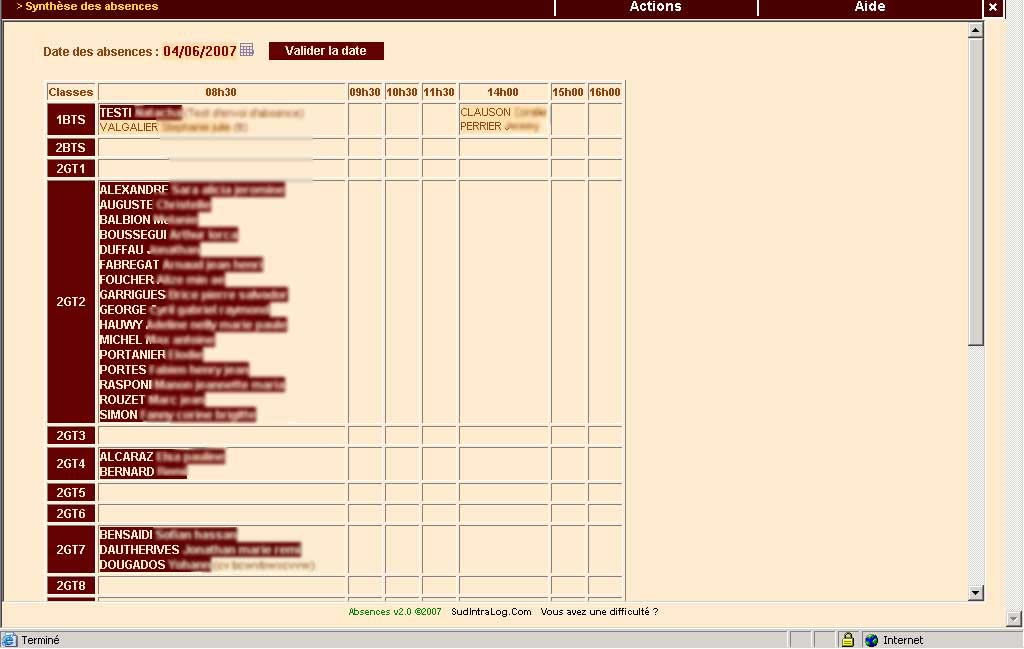Screen dimensions: 1024x649
Task: Select the 2GT2 class cell
Action: 71,302
